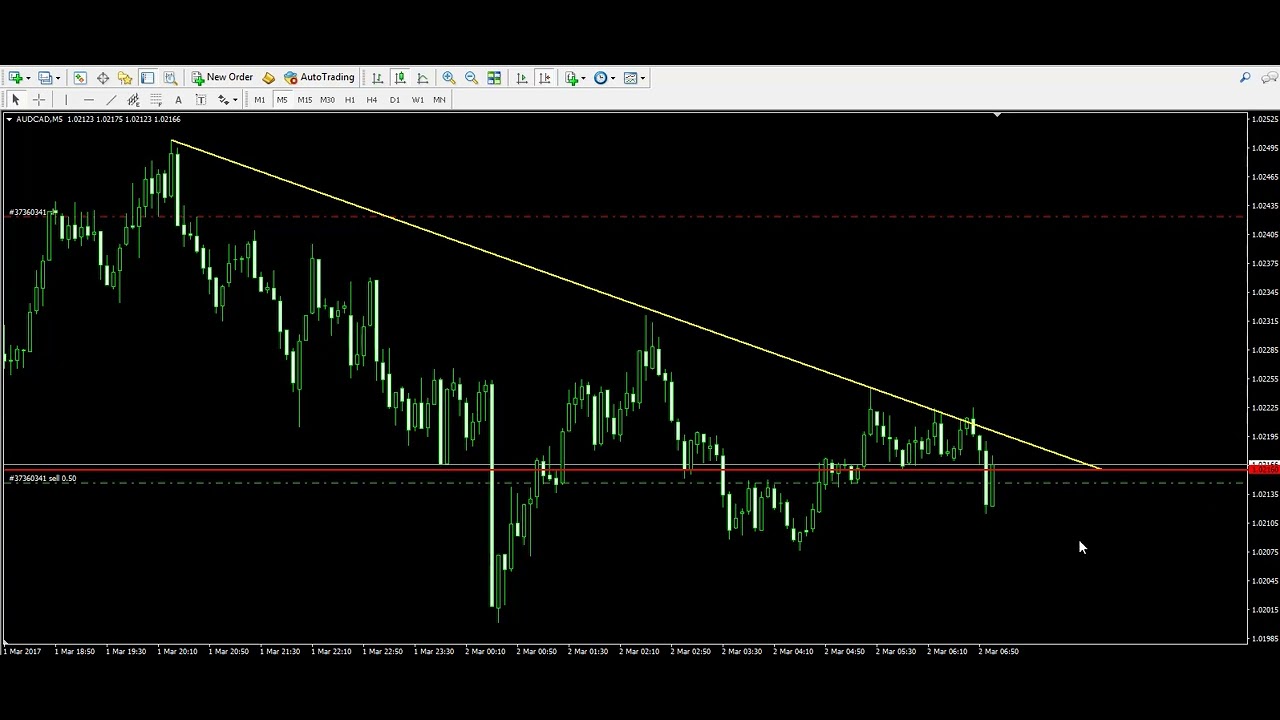Switch to H4 timeframe

click(x=372, y=99)
